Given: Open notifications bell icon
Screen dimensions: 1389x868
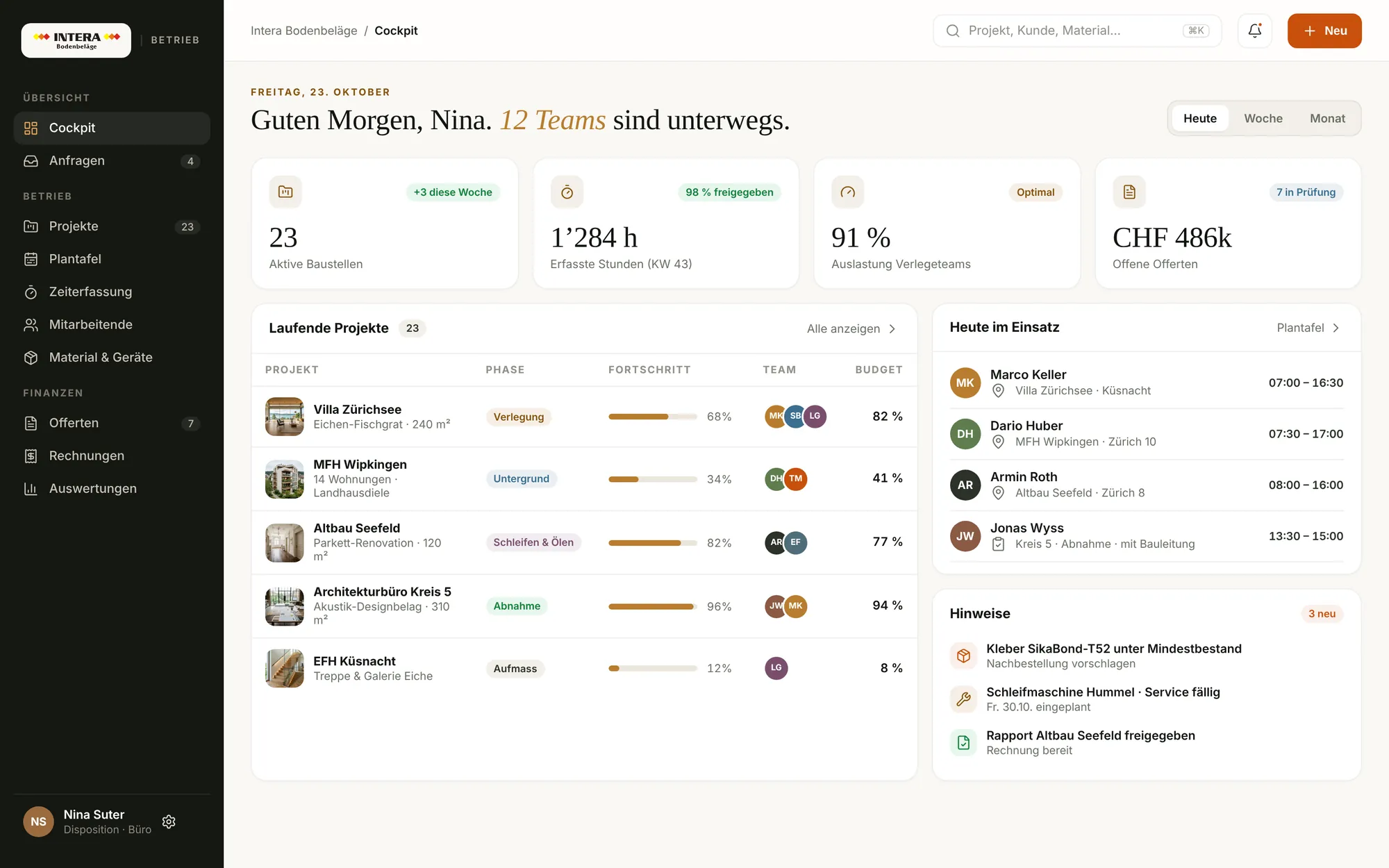Looking at the screenshot, I should (1254, 31).
